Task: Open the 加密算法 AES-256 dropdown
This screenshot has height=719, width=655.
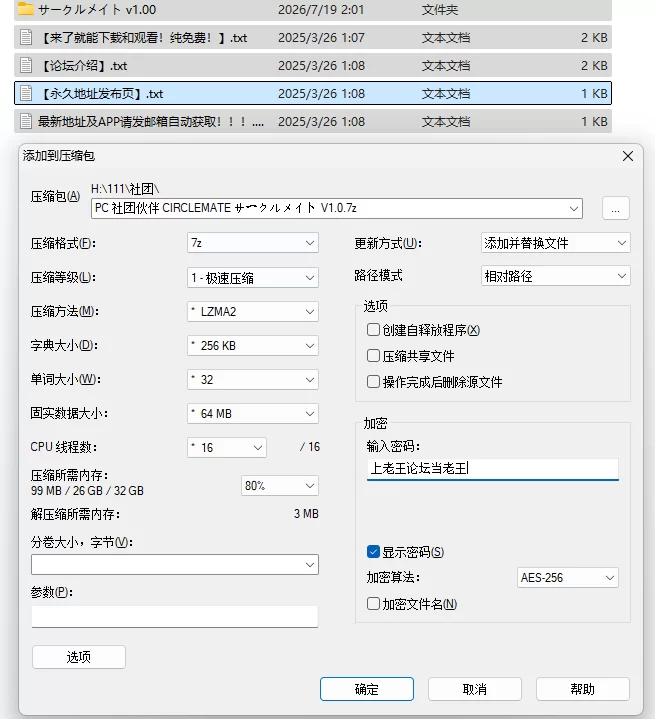Action: pos(568,578)
